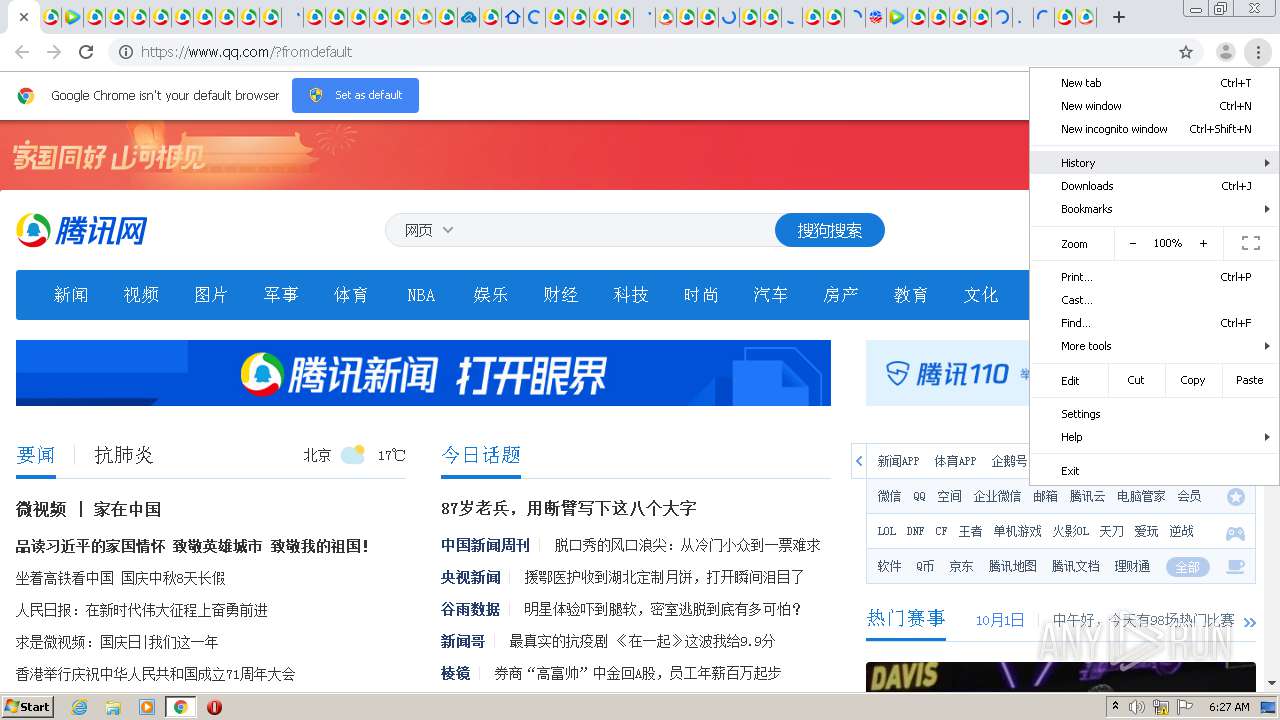This screenshot has height=720, width=1280.
Task: Click the 搜狗搜索 search button
Action: pyautogui.click(x=830, y=230)
